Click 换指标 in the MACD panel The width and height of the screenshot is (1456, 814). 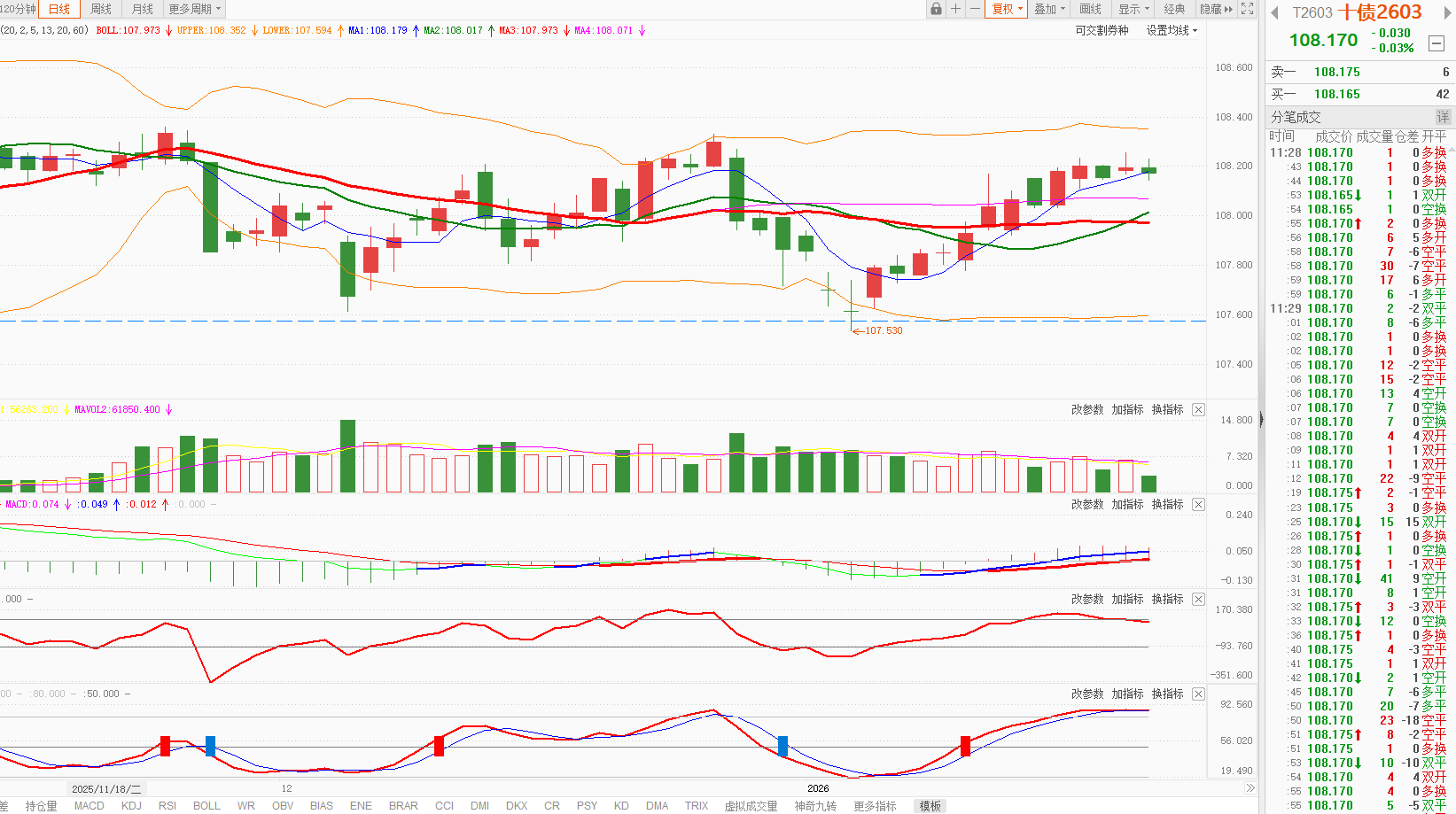tap(1167, 504)
